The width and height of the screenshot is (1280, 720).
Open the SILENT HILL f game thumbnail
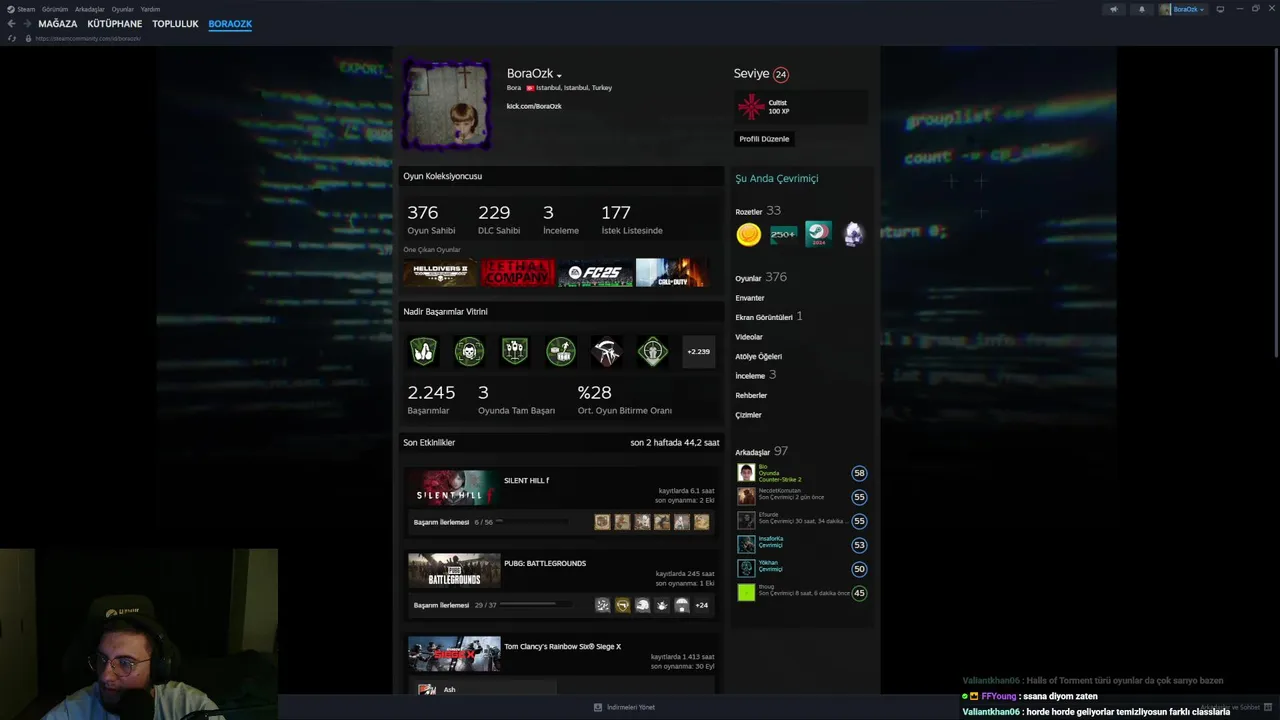pyautogui.click(x=454, y=487)
